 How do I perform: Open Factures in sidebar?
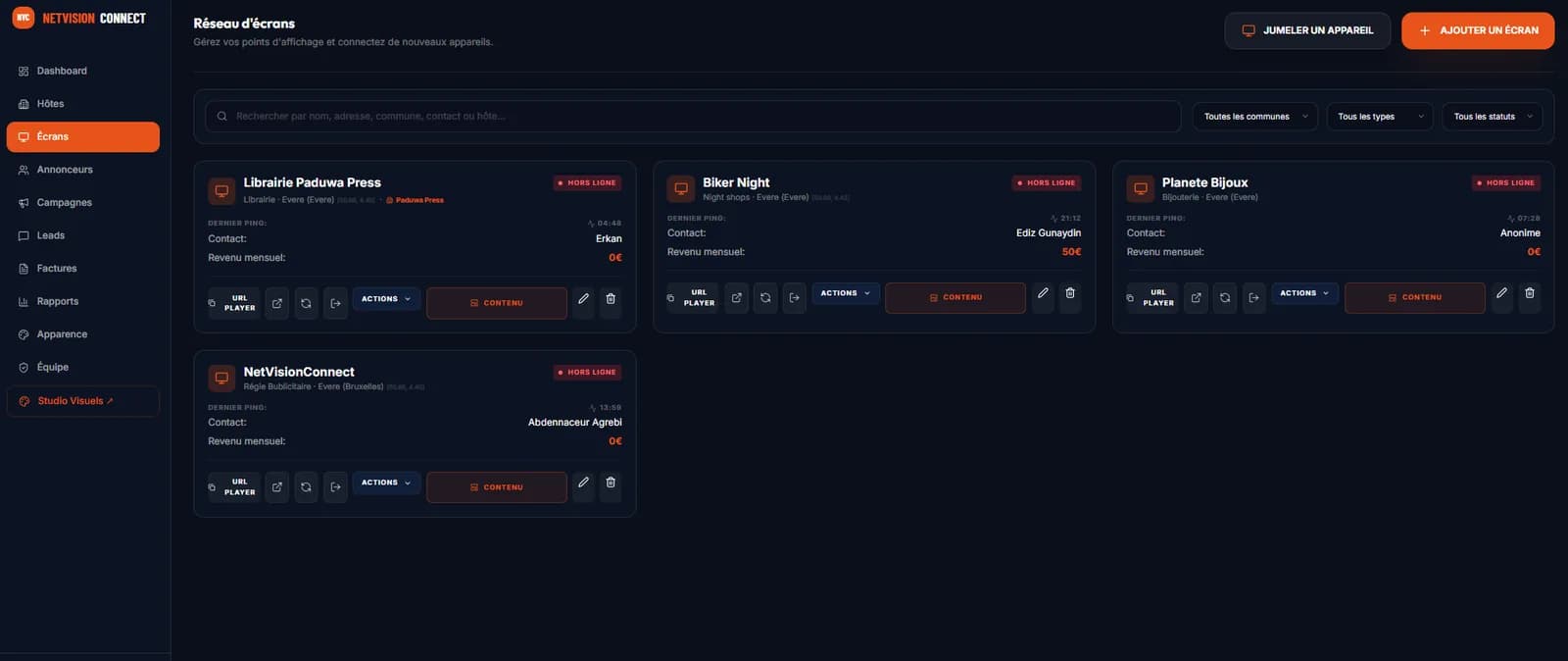82,269
